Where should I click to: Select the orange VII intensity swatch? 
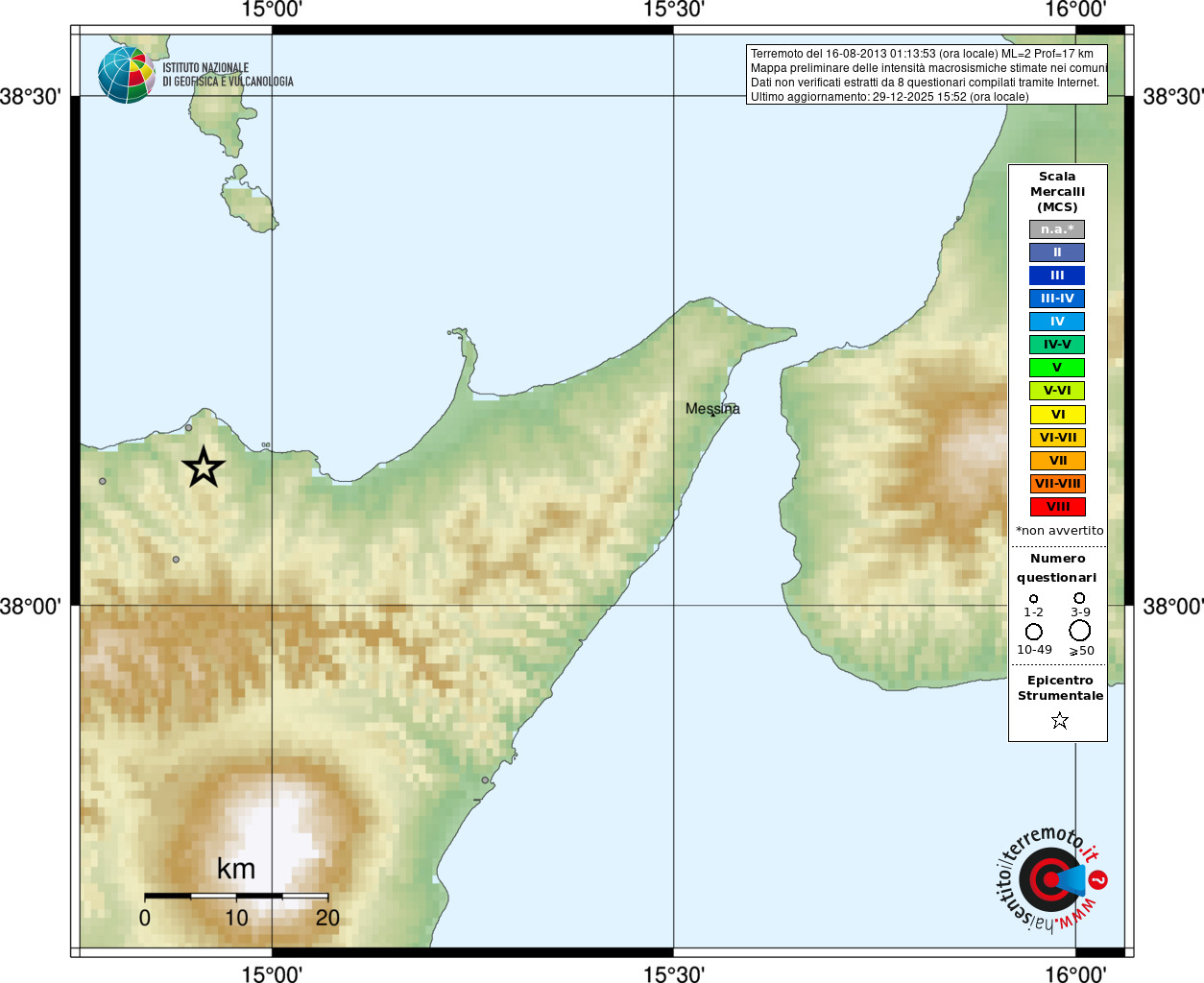tap(1057, 461)
